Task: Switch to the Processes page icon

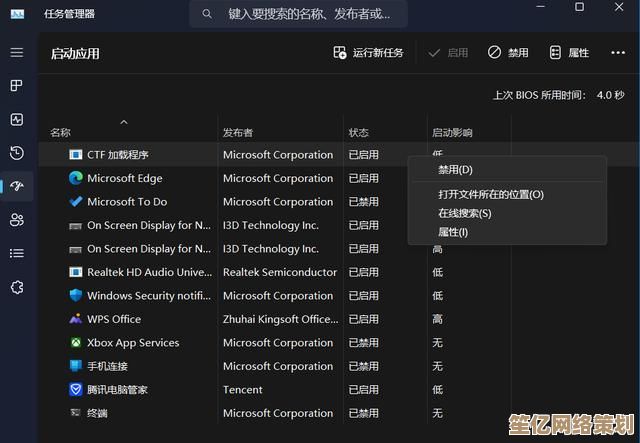Action: tap(17, 86)
